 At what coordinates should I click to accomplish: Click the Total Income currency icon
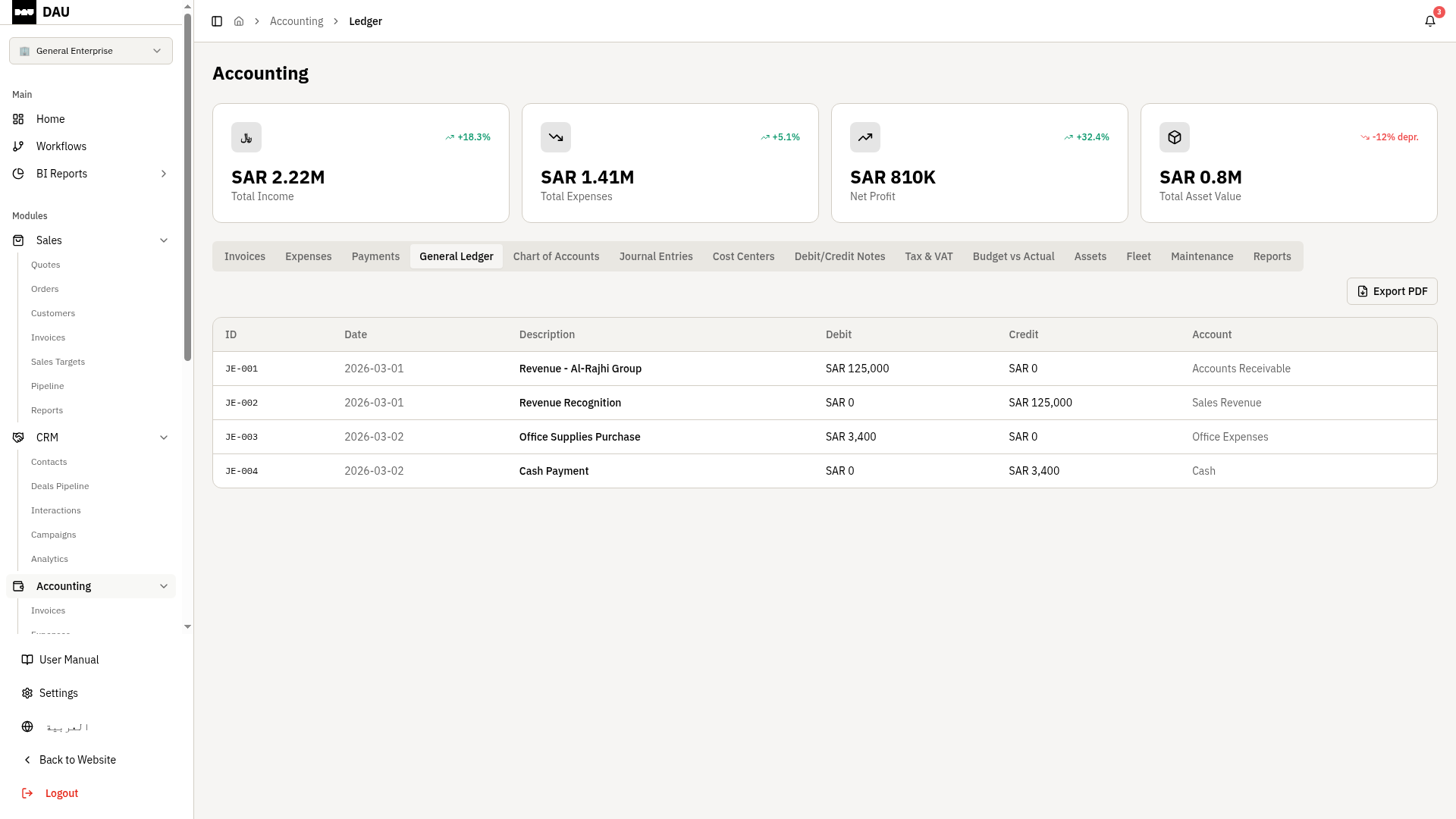[x=246, y=137]
